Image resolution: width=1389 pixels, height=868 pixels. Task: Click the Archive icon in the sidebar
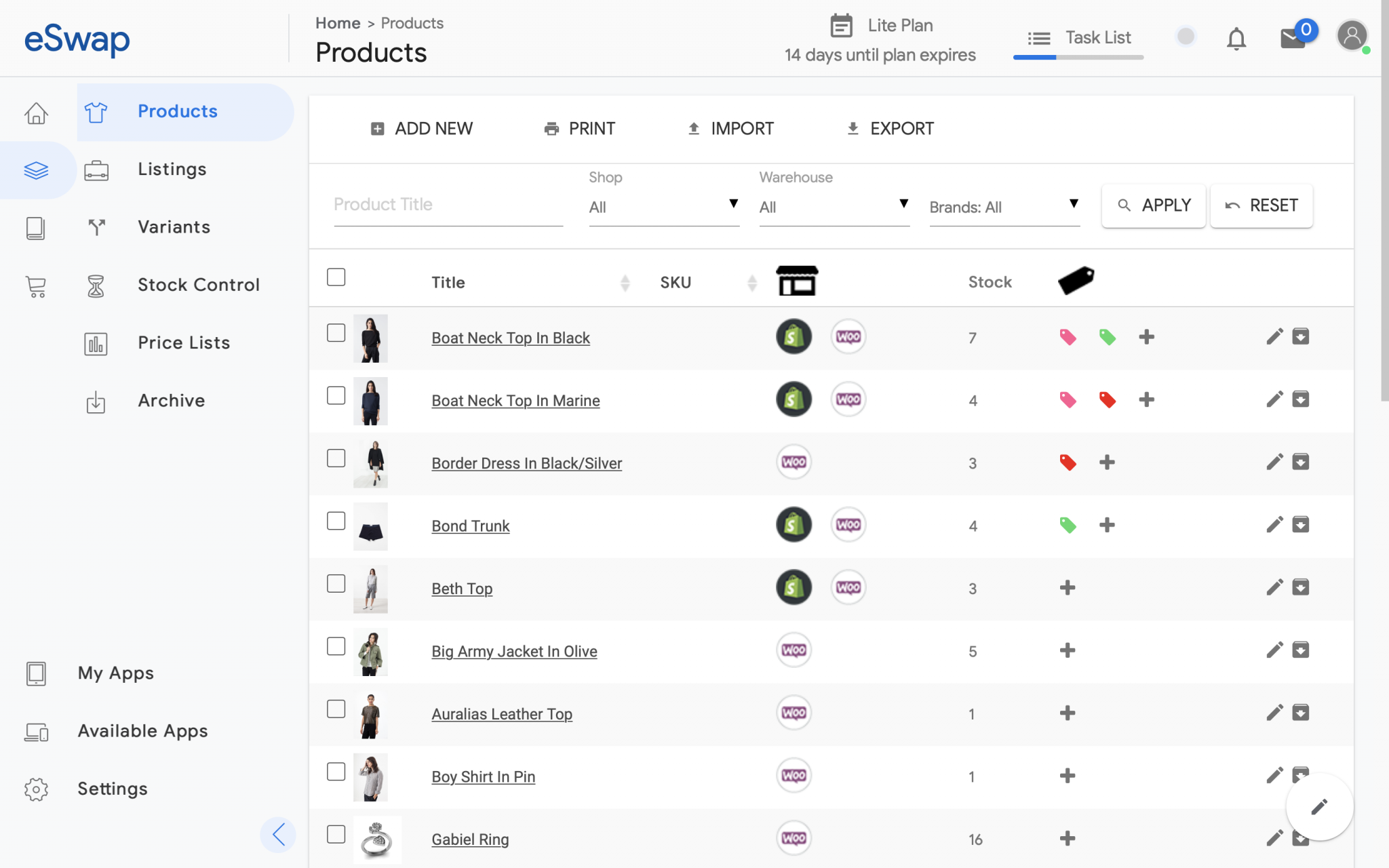(x=96, y=401)
